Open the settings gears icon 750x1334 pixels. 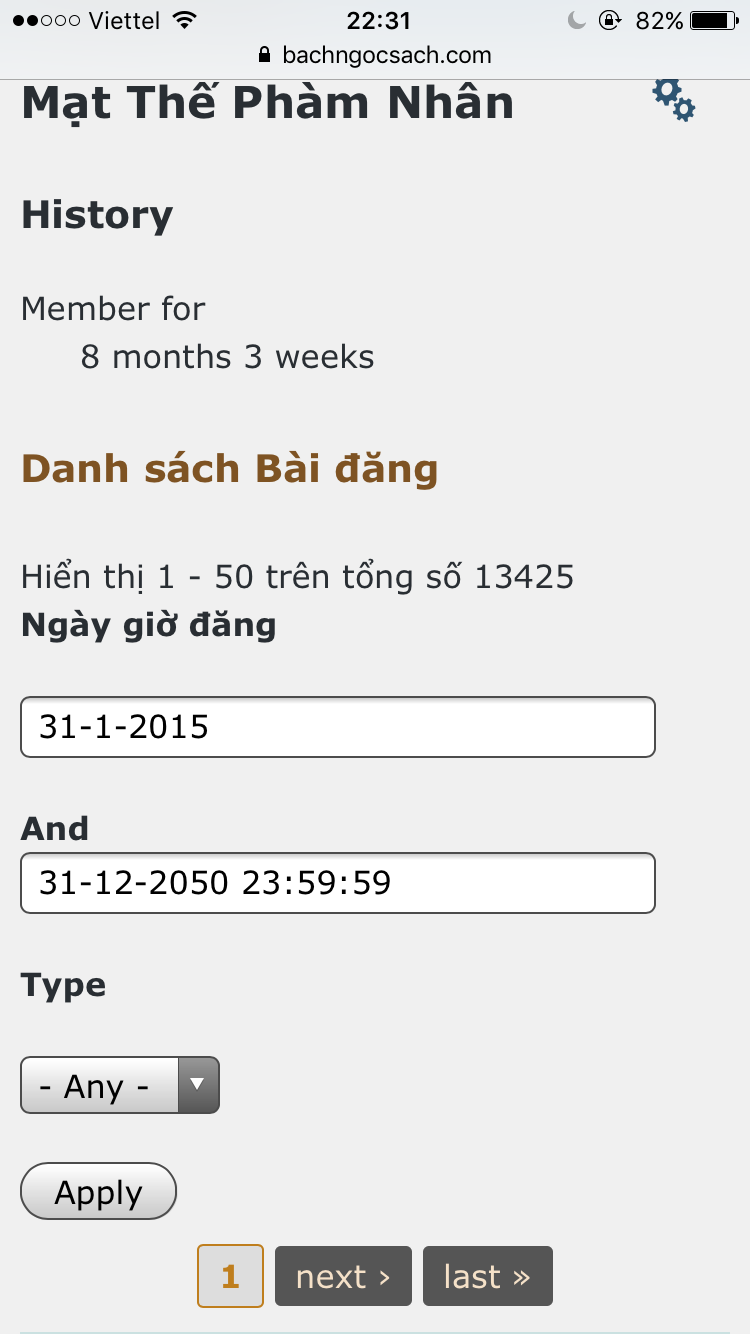tap(674, 100)
